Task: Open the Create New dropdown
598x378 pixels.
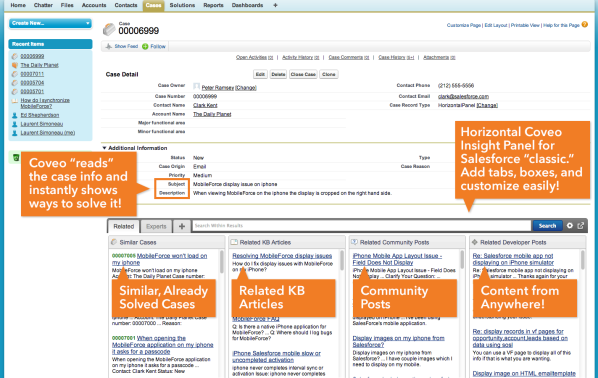Action: 50,23
